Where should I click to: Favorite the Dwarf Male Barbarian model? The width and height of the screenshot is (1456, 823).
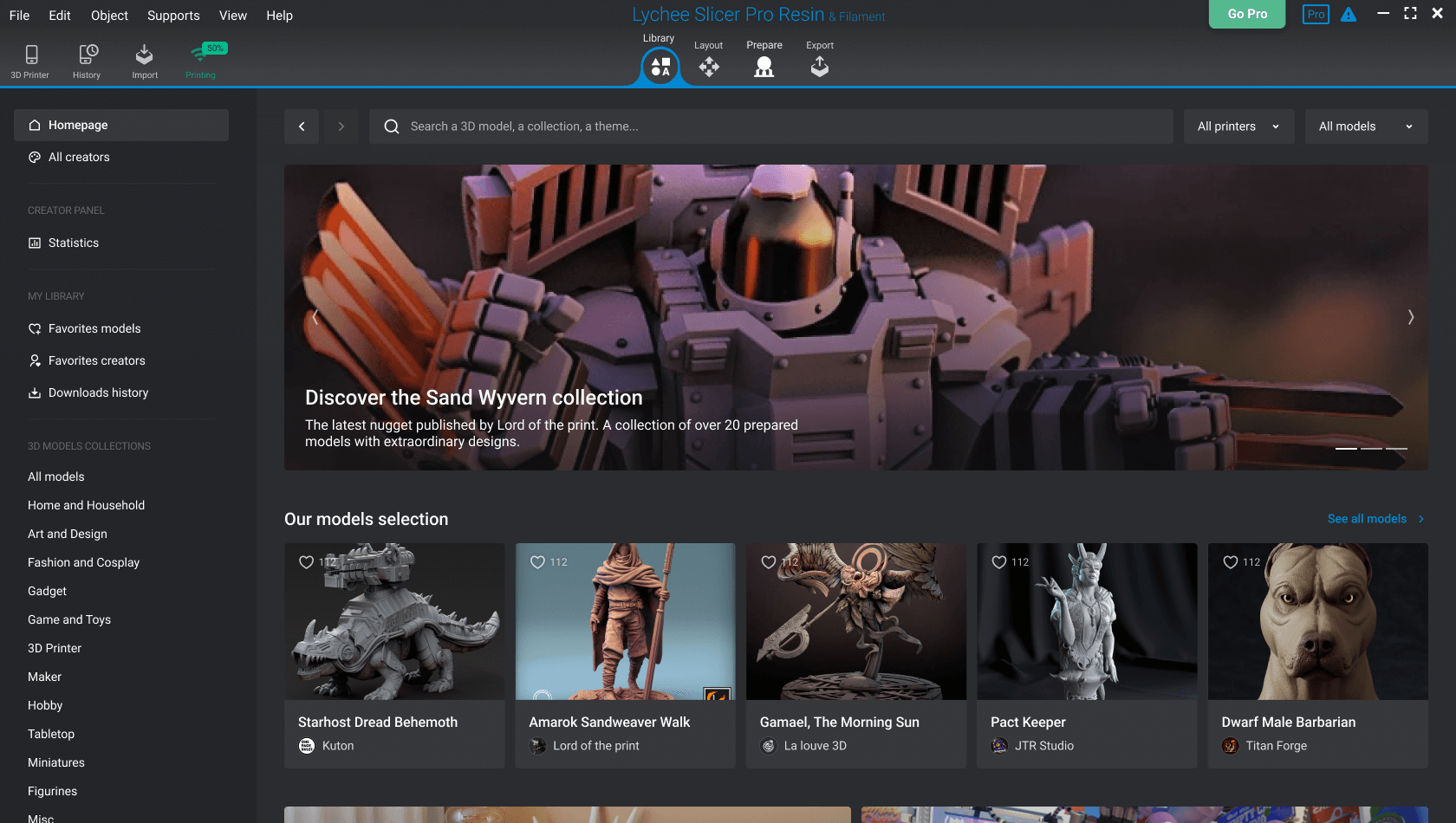[1230, 562]
